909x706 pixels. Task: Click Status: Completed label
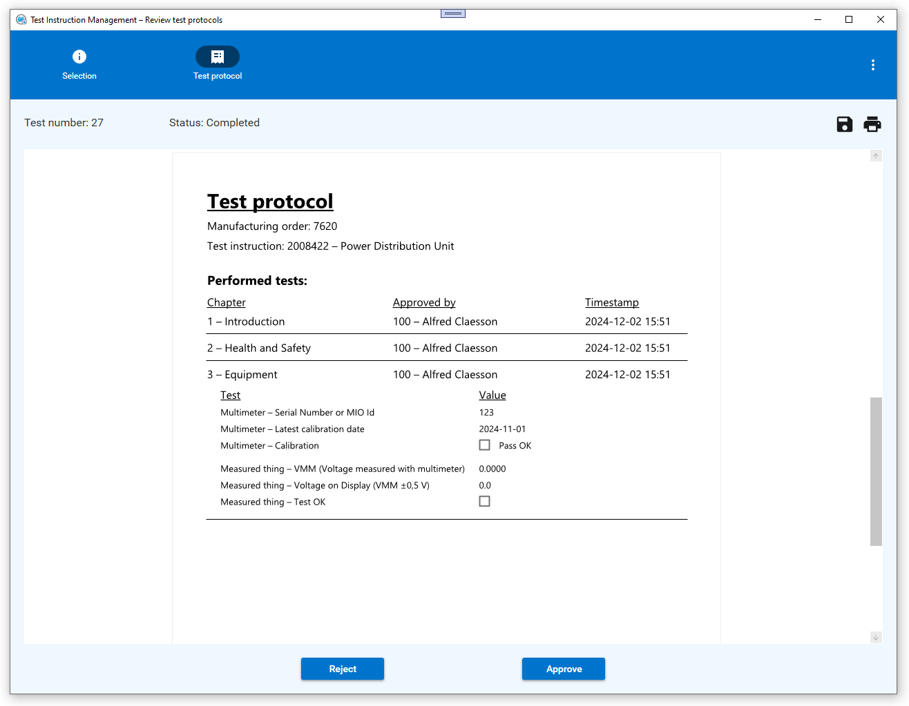pos(214,123)
